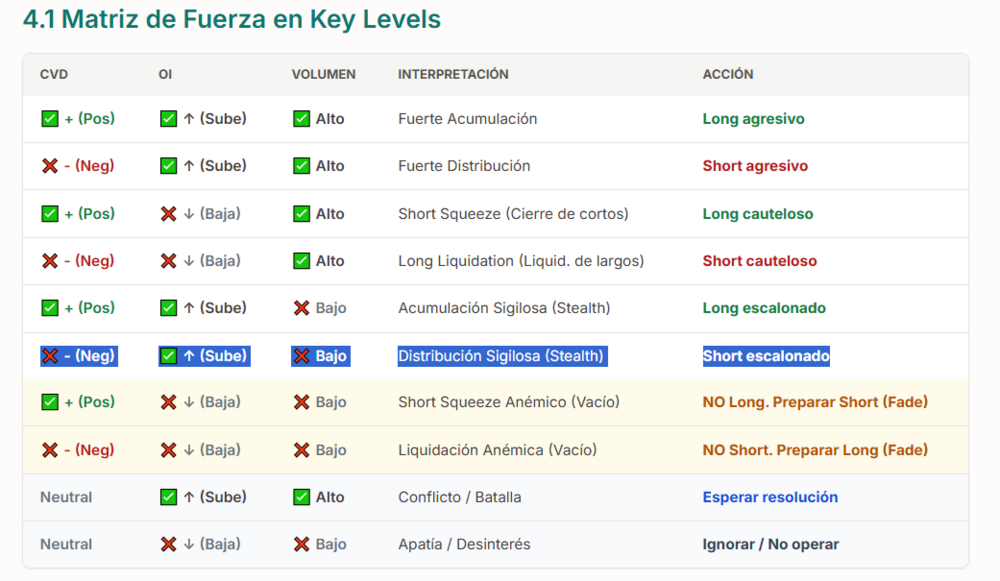Click the red cross in Apatía / Desinterés OI cell
Viewport: 1000px width, 581px height.
[x=168, y=545]
